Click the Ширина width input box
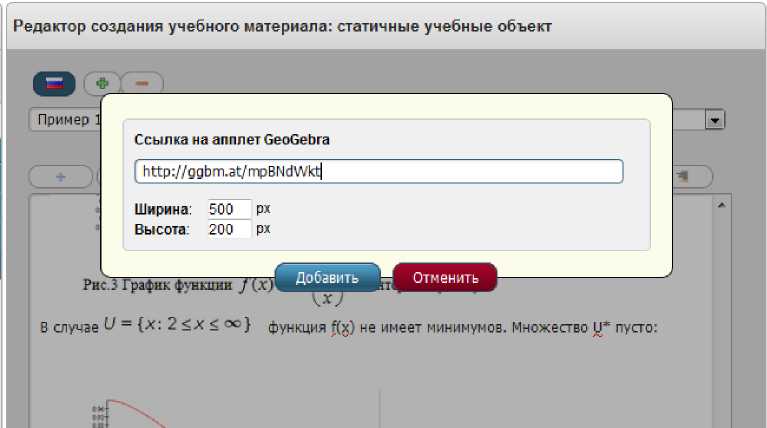This screenshot has width=767, height=428. (x=229, y=210)
